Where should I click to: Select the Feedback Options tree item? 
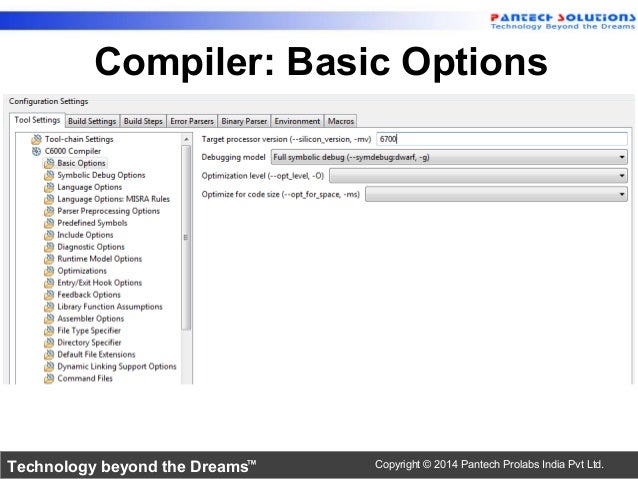89,295
